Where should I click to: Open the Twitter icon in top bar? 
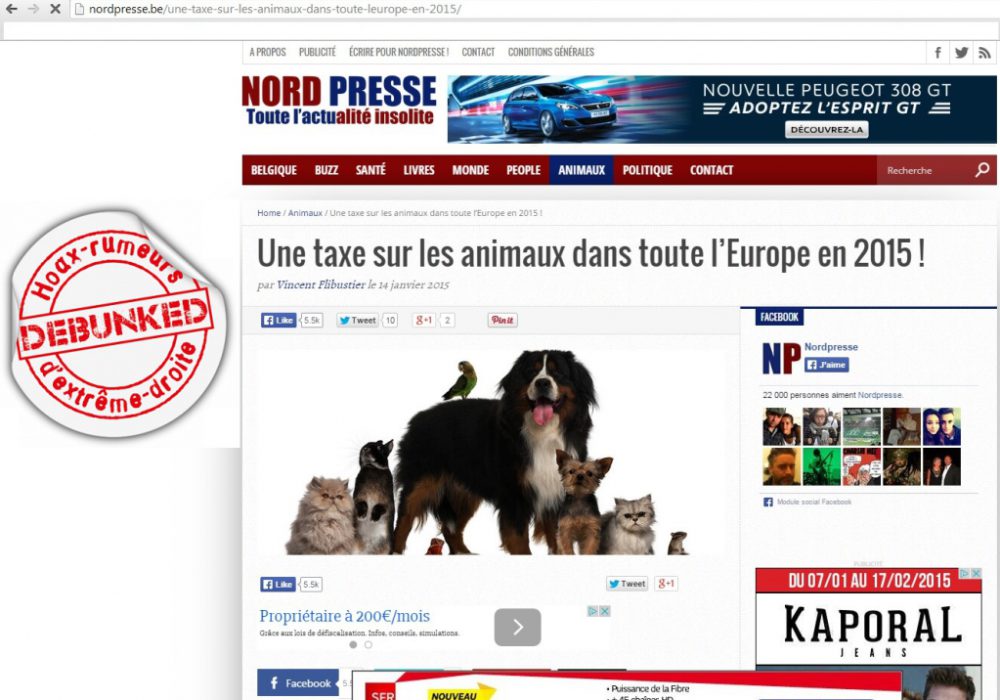click(x=961, y=53)
